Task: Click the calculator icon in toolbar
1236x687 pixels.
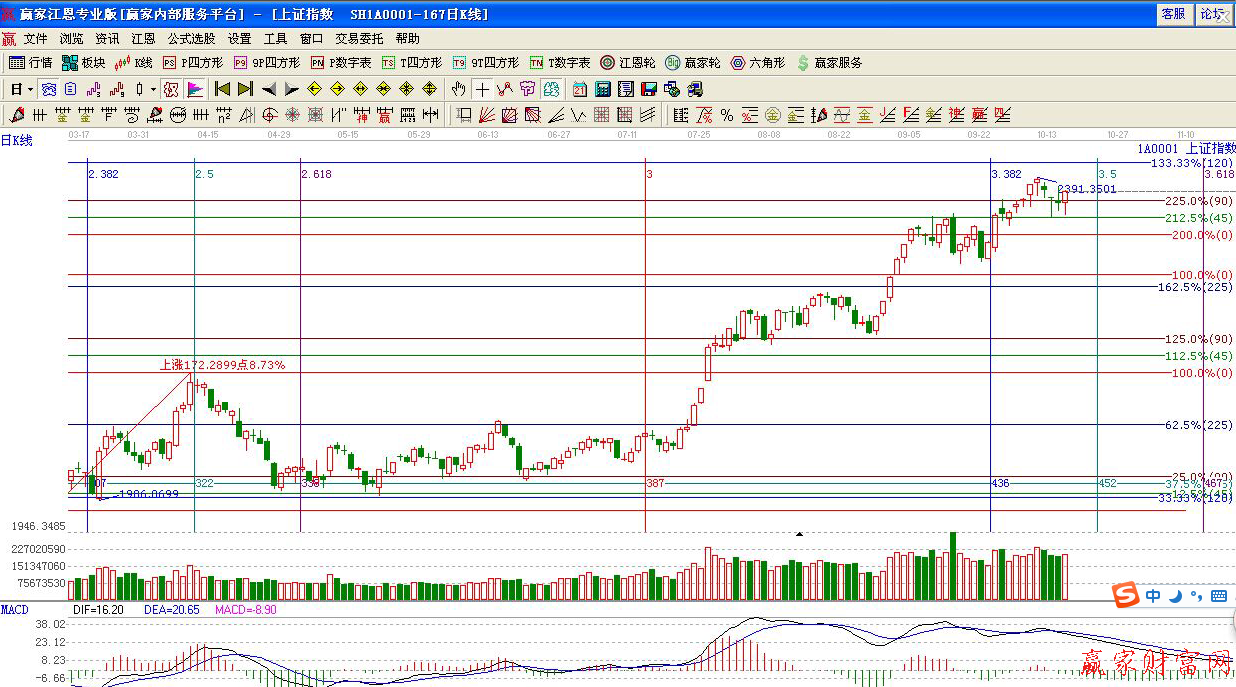Action: point(604,89)
